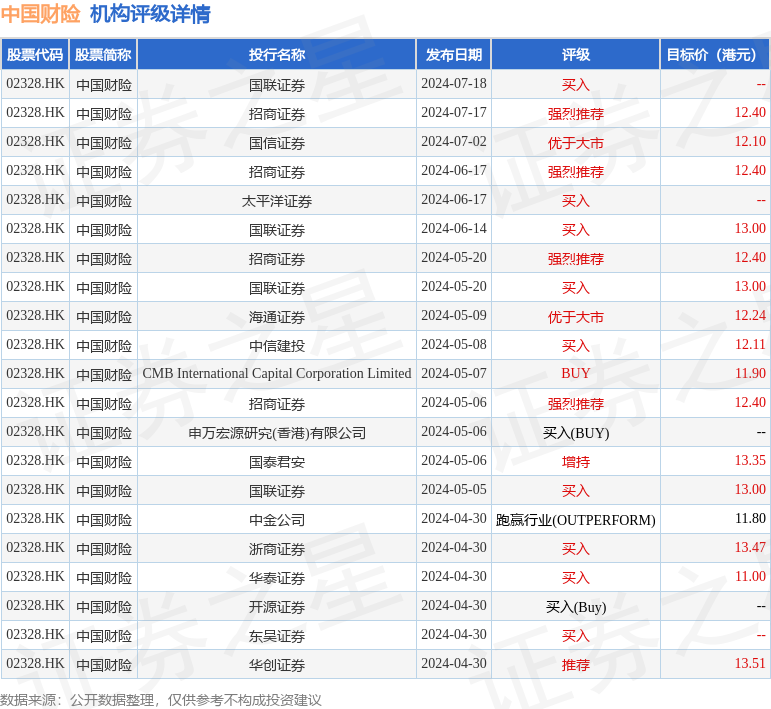Click 招商证券 in the 2024-07-17 row
This screenshot has height=709, width=771.
pos(277,114)
